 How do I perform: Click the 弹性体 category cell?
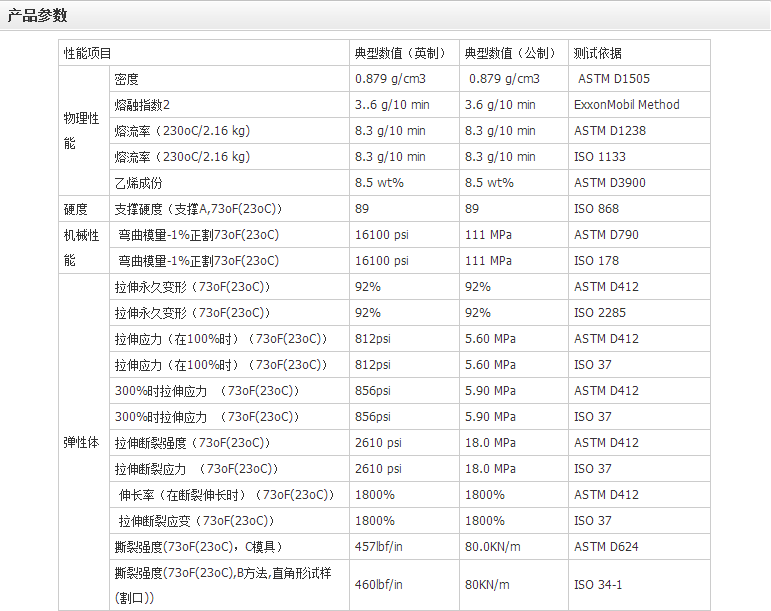click(x=84, y=442)
